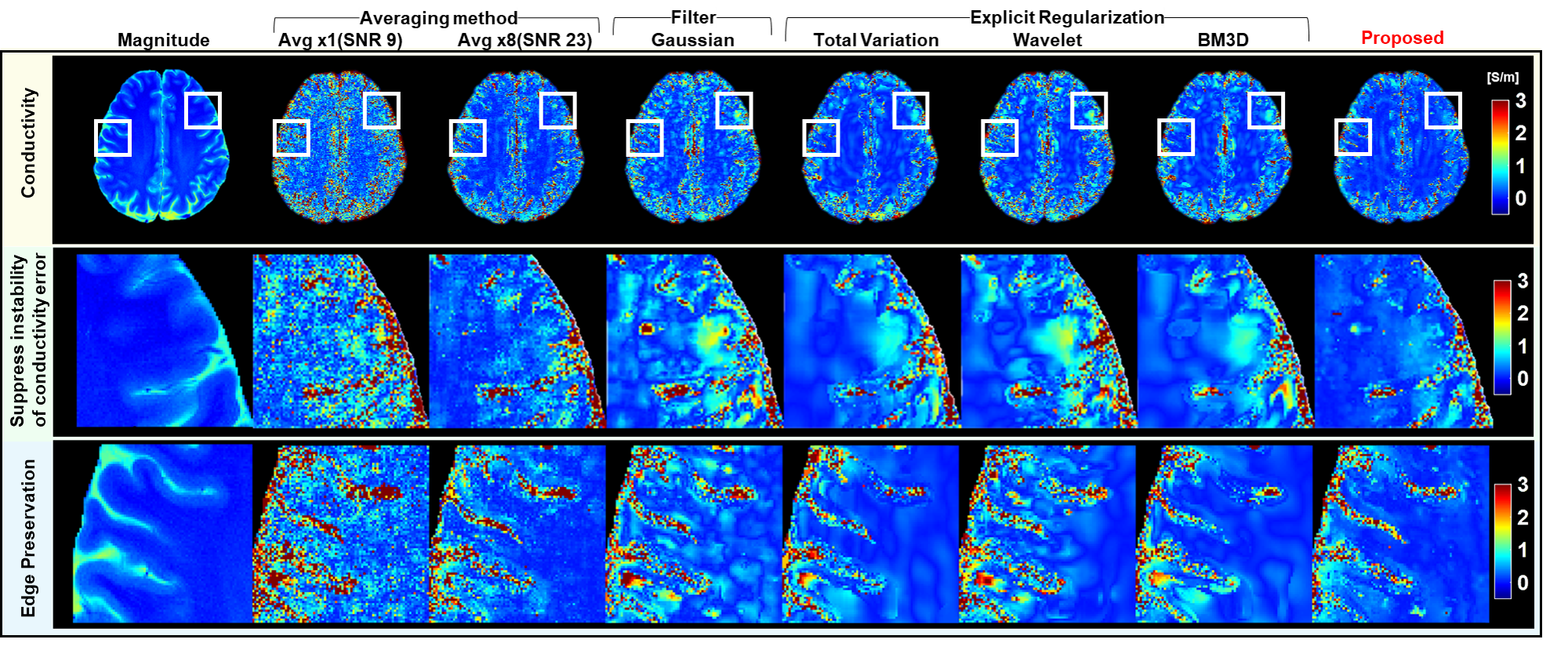The height and width of the screenshot is (661, 1568).
Task: Select lower-left white box on leftmost brain
Action: pos(112,137)
